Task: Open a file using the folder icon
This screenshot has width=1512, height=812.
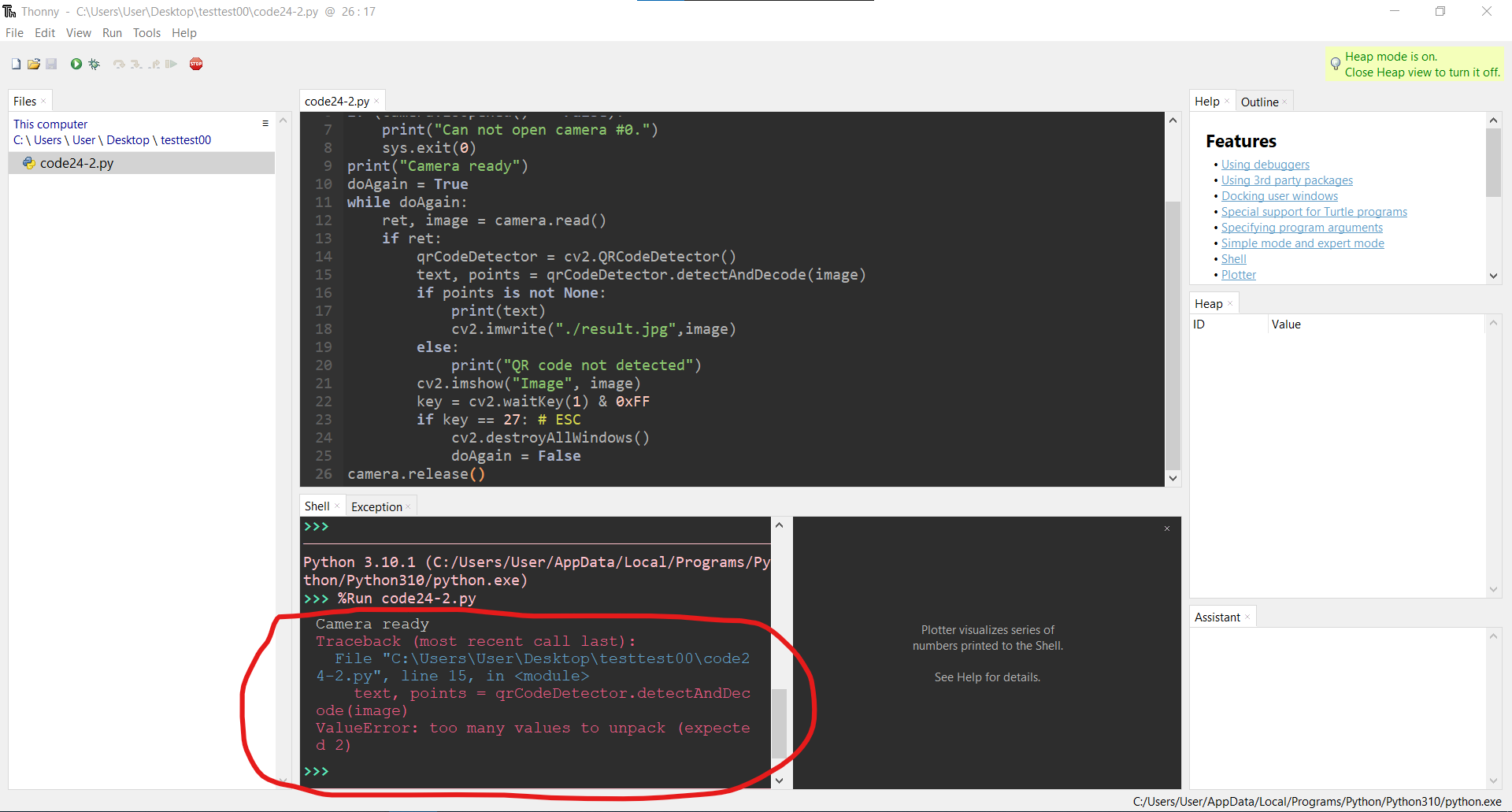Action: click(34, 64)
